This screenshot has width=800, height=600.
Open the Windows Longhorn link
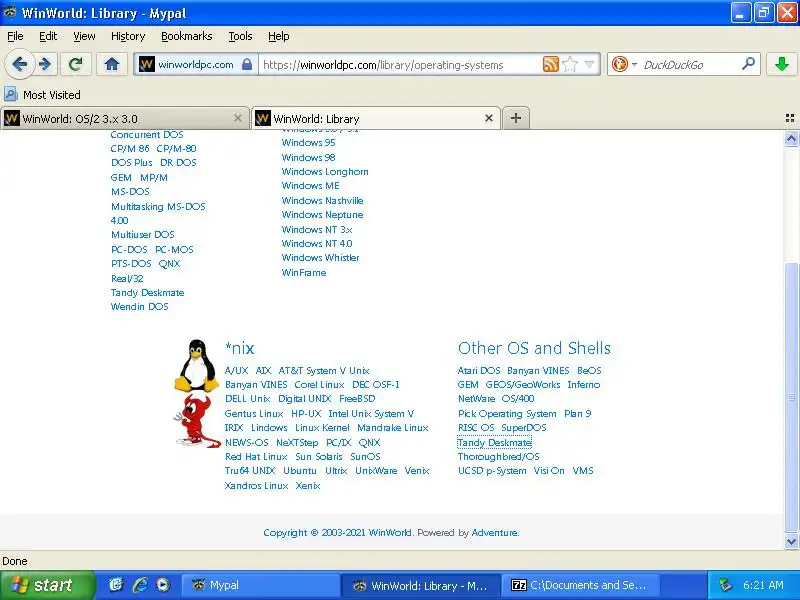(325, 172)
